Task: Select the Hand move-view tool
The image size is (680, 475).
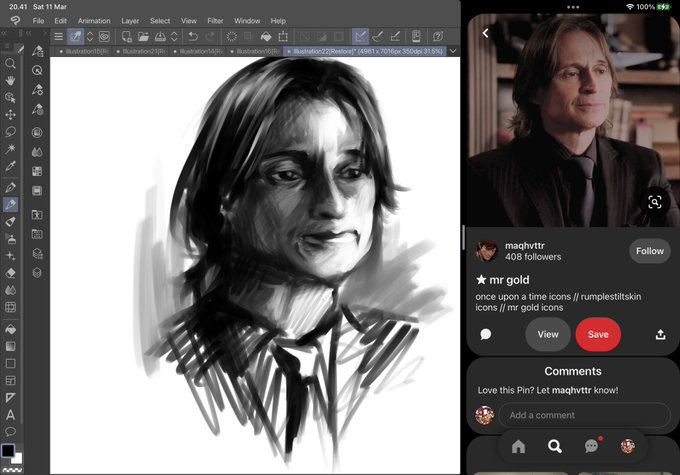Action: tap(10, 81)
